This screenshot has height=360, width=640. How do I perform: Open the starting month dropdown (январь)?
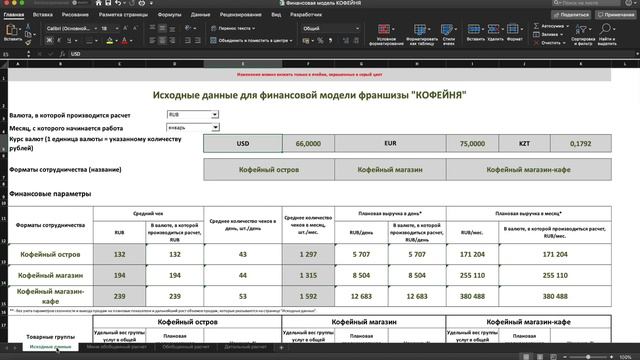(215, 127)
